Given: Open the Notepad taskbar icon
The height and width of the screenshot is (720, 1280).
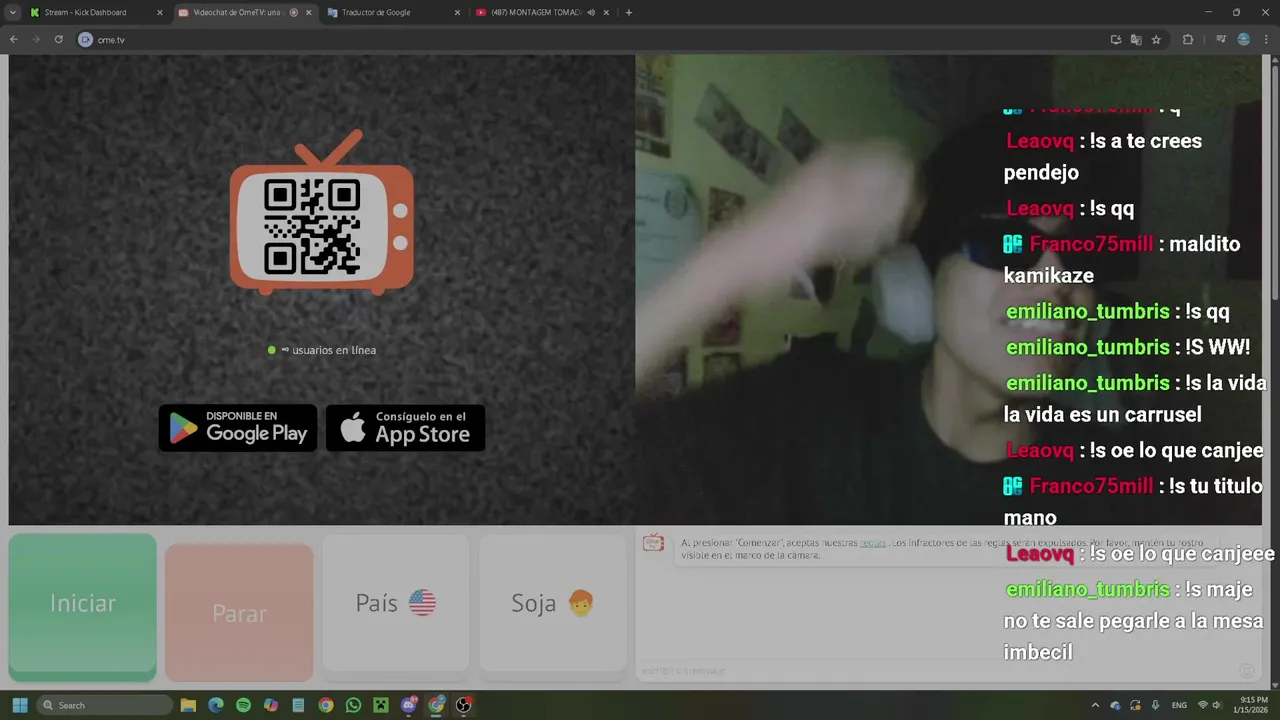Looking at the screenshot, I should pos(298,705).
